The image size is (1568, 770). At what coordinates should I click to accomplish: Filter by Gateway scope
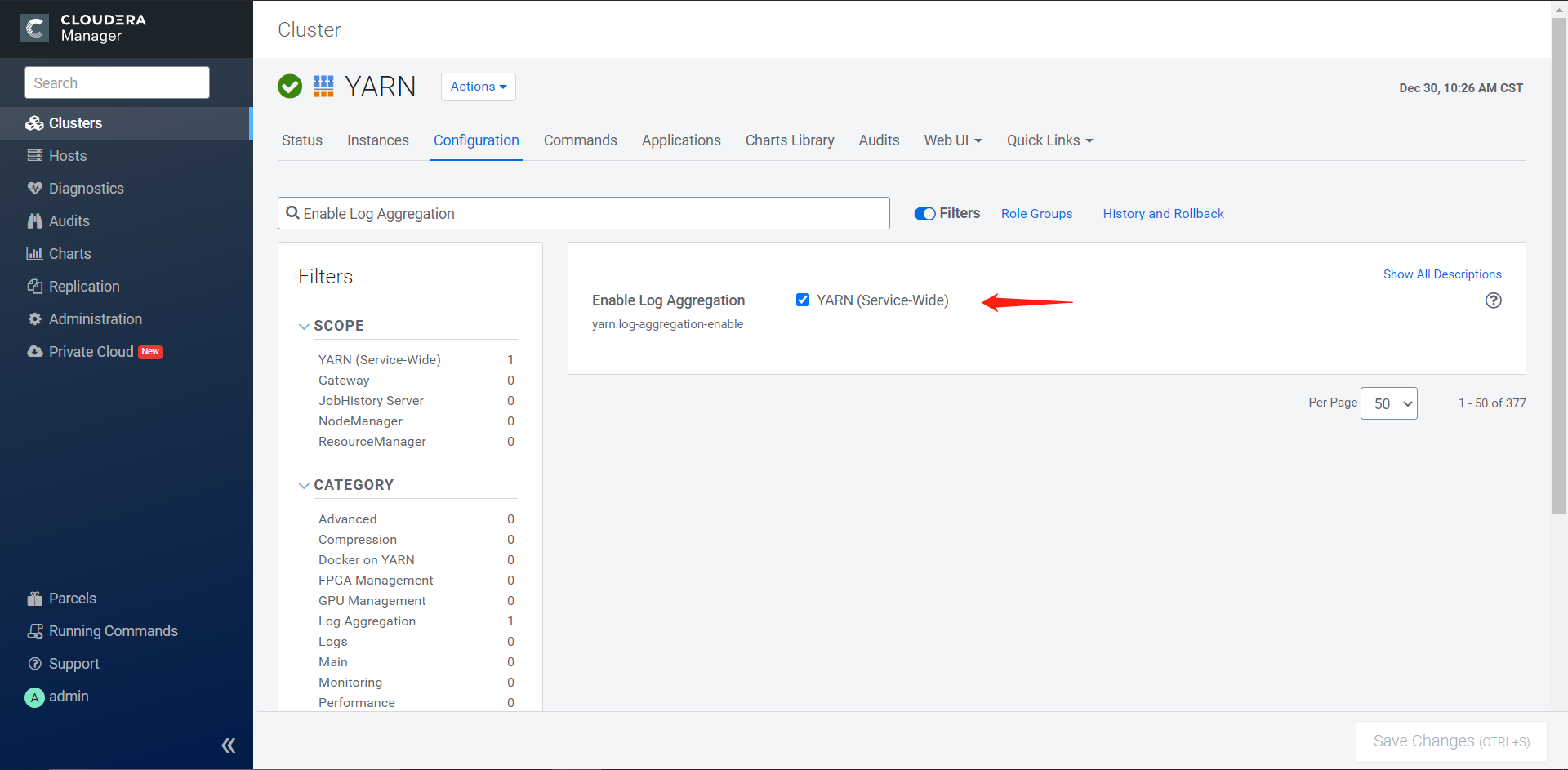[x=344, y=381]
